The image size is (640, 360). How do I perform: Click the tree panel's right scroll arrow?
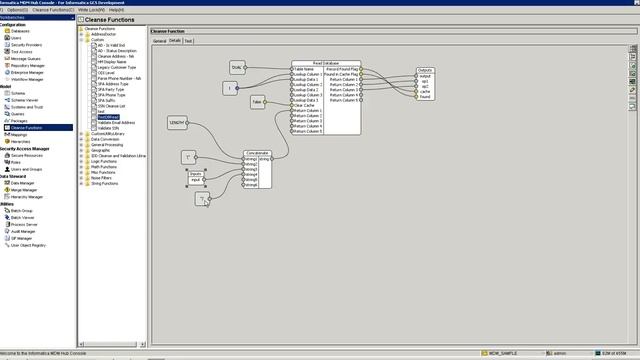(x=142, y=344)
